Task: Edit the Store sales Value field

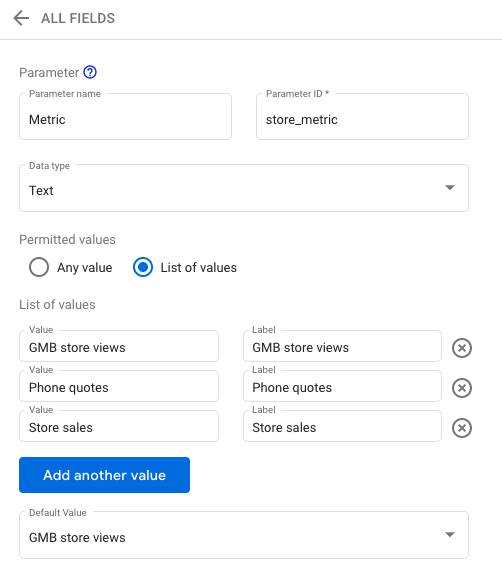Action: tap(119, 426)
